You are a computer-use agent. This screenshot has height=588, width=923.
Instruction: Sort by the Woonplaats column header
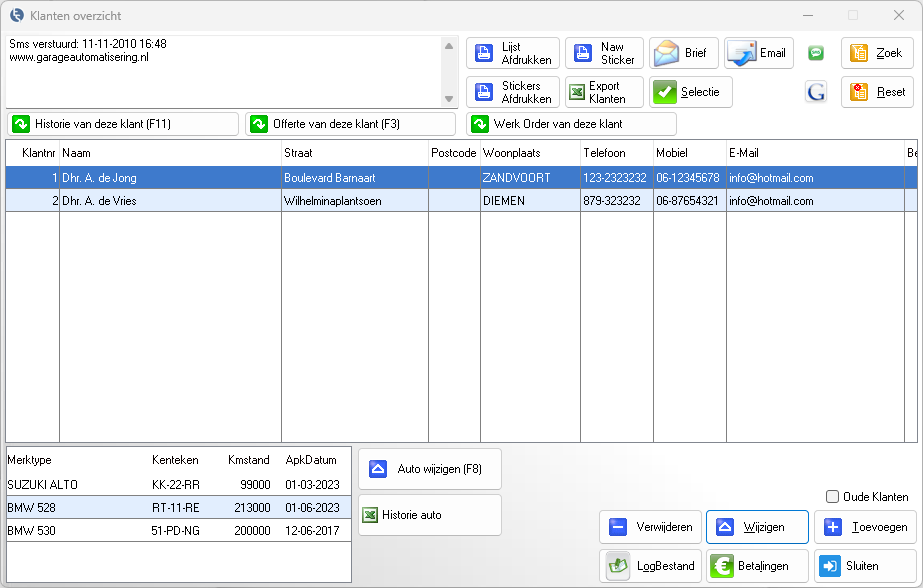529,153
